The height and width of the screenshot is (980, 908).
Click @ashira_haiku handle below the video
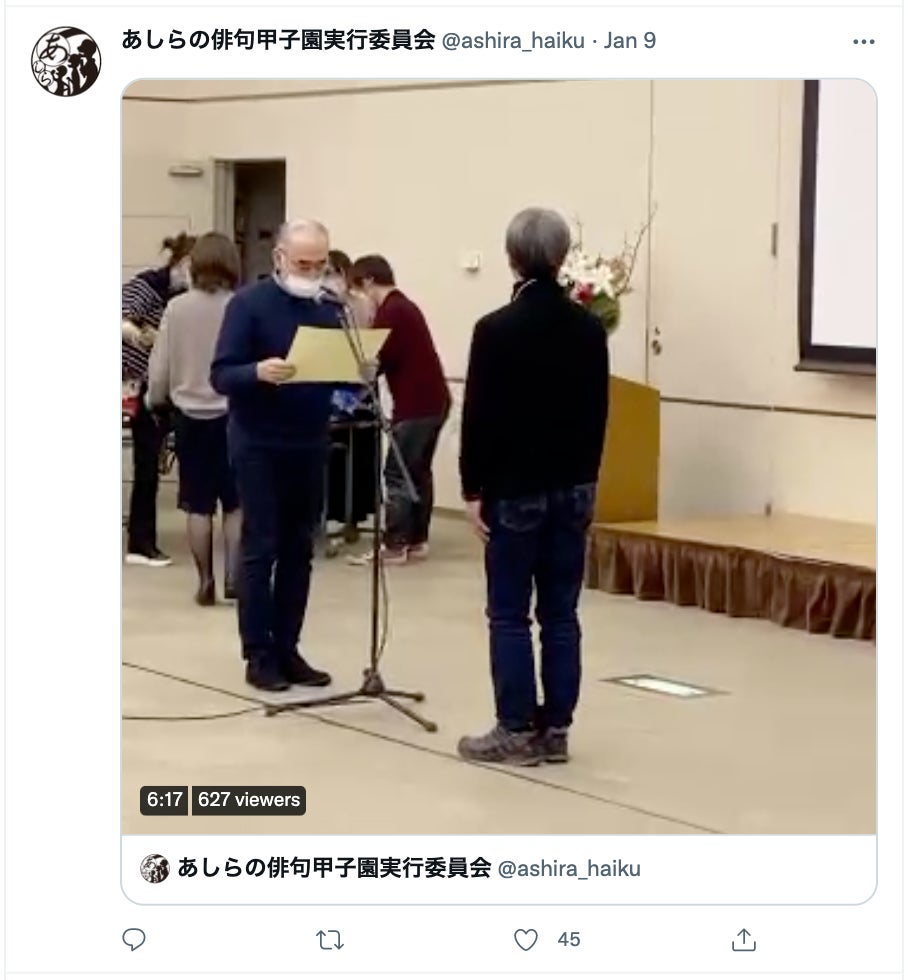click(x=569, y=869)
